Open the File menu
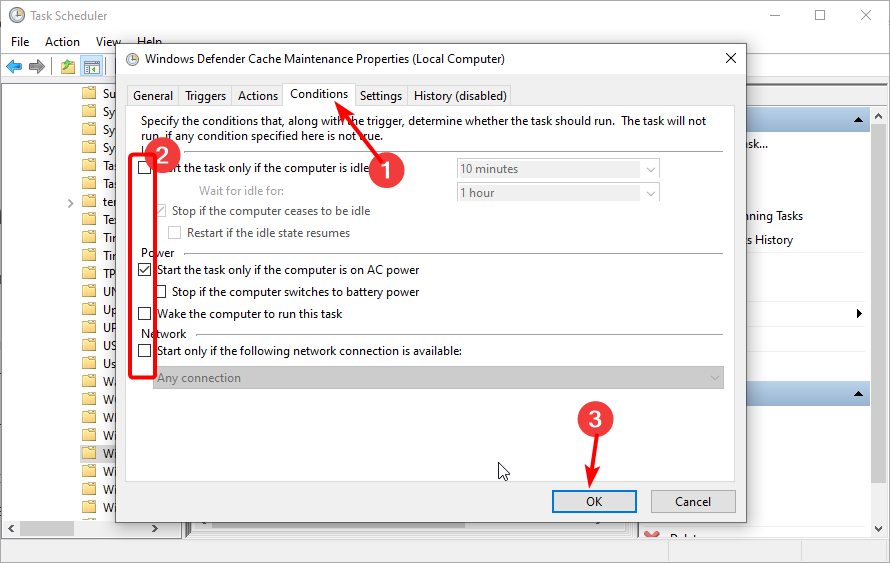Viewport: 890px width, 563px height. (x=20, y=41)
